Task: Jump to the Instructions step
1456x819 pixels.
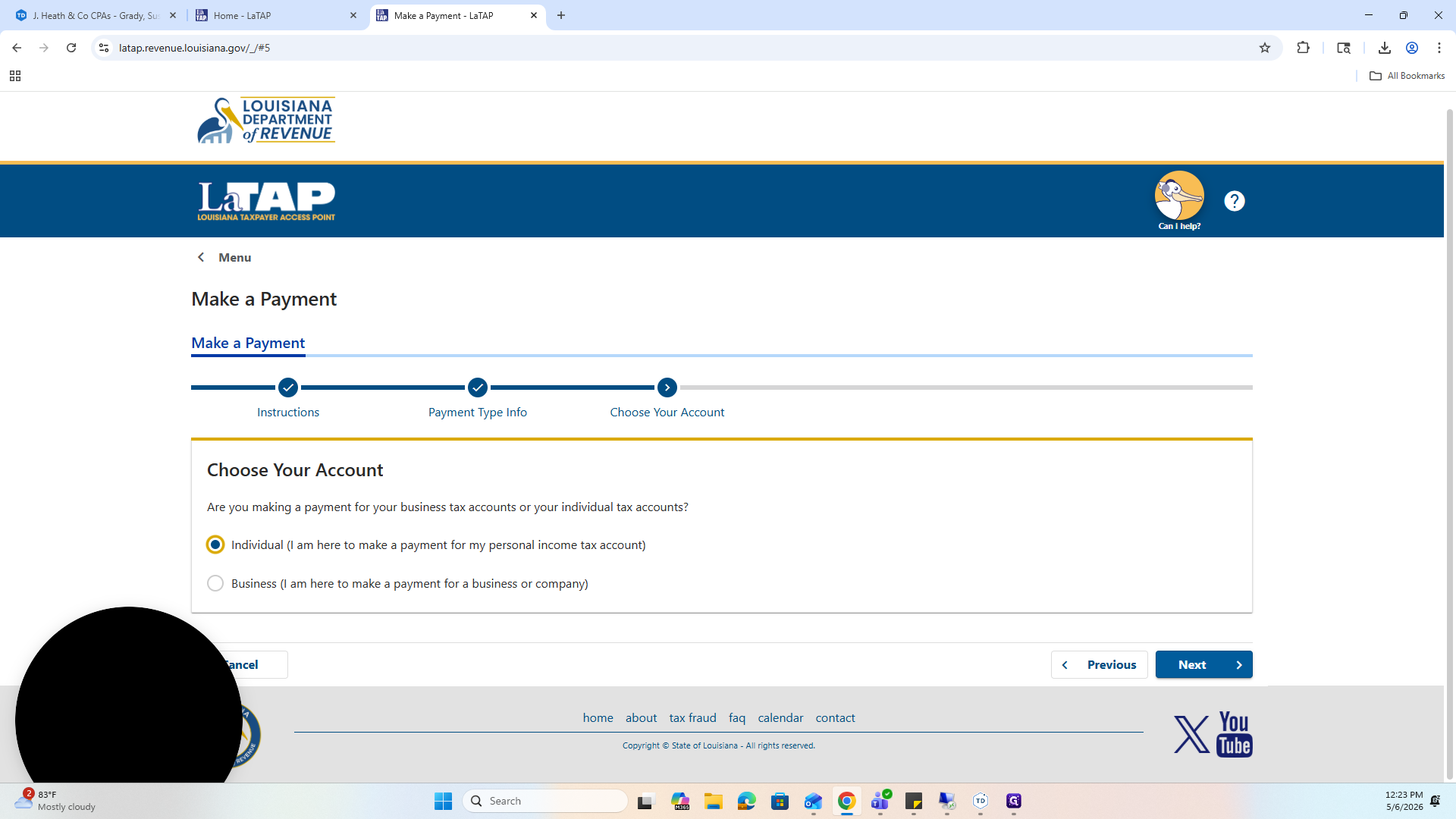Action: pyautogui.click(x=288, y=412)
